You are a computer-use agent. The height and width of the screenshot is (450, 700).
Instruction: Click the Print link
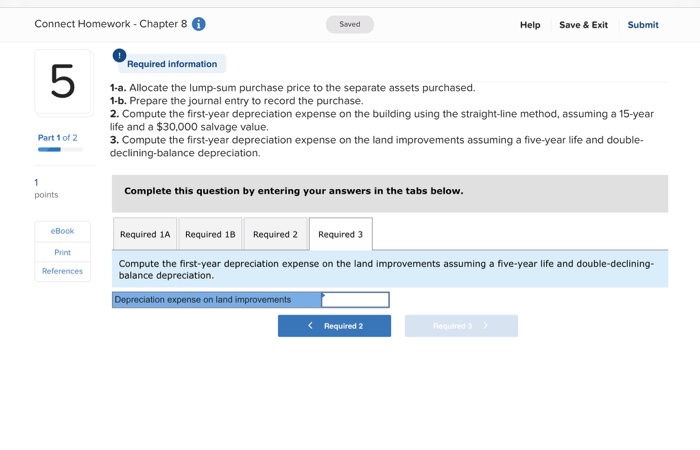[x=62, y=252]
